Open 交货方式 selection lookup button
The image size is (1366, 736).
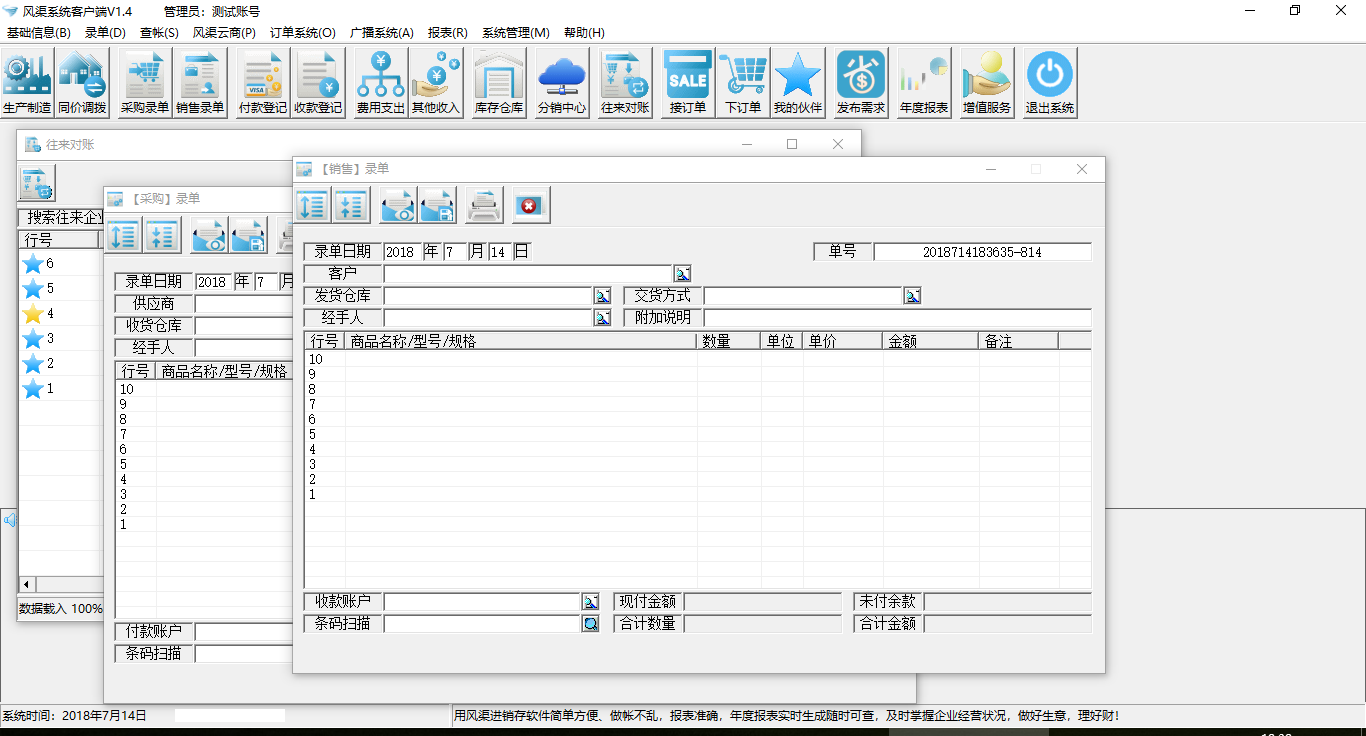pos(912,296)
